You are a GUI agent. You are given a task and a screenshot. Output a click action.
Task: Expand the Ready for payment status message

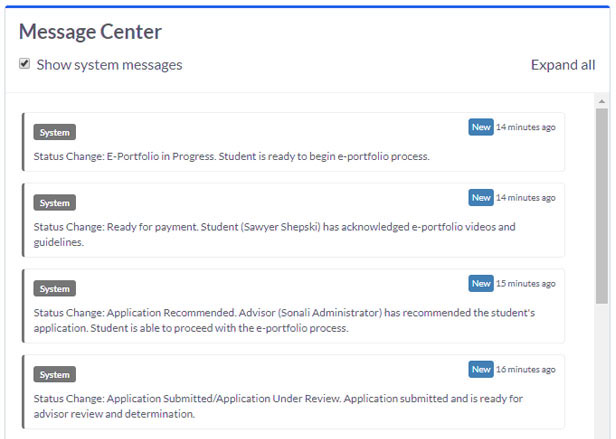click(293, 220)
